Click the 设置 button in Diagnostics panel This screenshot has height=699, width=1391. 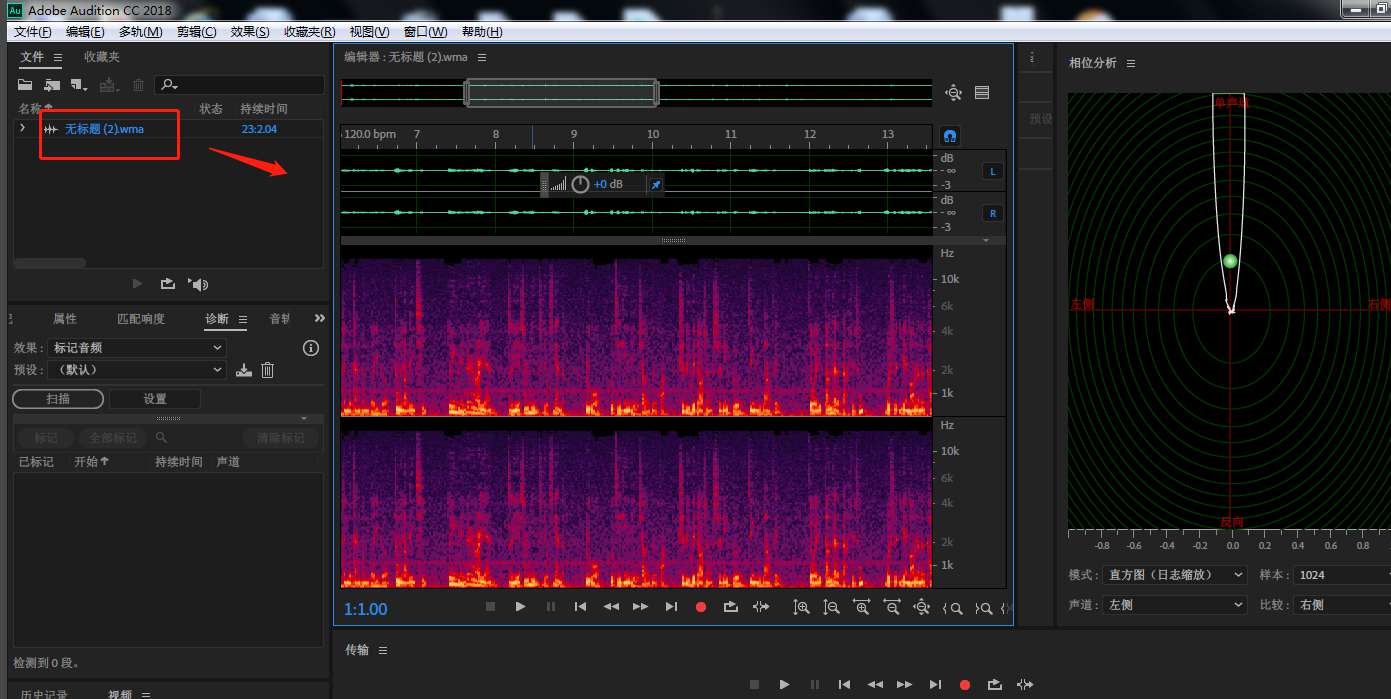[x=155, y=399]
